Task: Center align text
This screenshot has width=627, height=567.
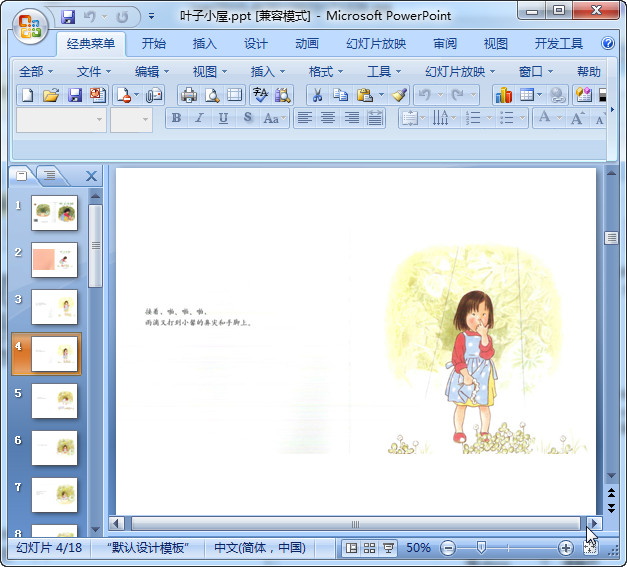Action: (328, 118)
